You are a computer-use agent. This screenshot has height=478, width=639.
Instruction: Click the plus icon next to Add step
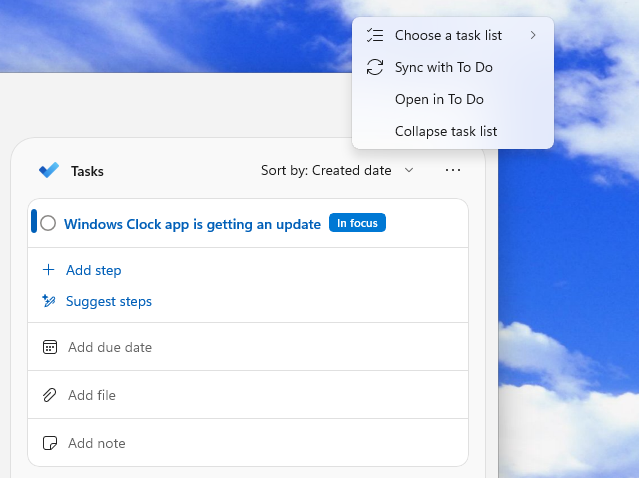pyautogui.click(x=48, y=270)
